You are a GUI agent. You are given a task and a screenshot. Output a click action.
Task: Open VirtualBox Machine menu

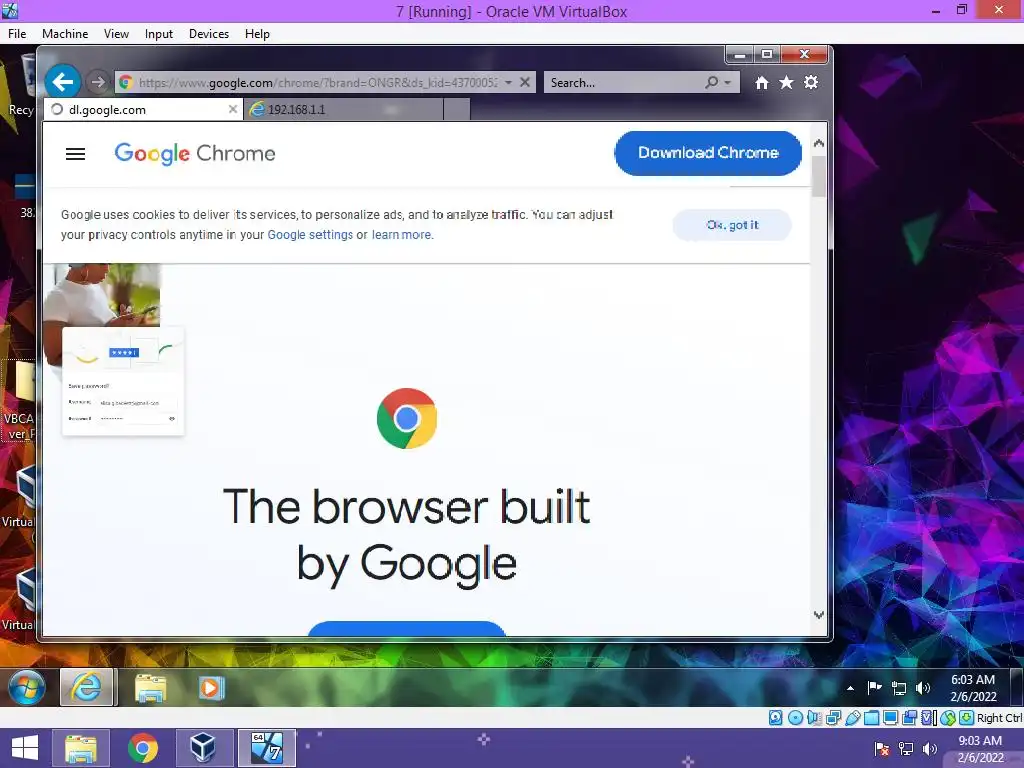(x=65, y=34)
